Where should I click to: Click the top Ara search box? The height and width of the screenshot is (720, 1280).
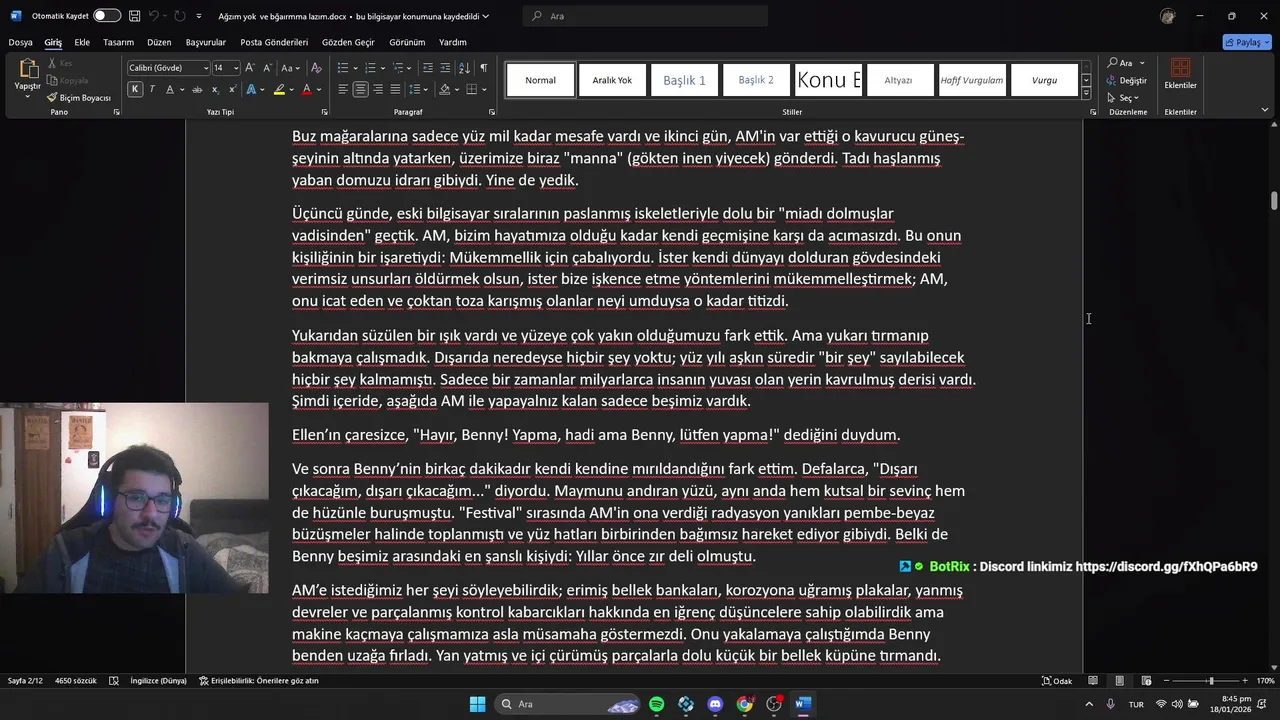pos(645,16)
